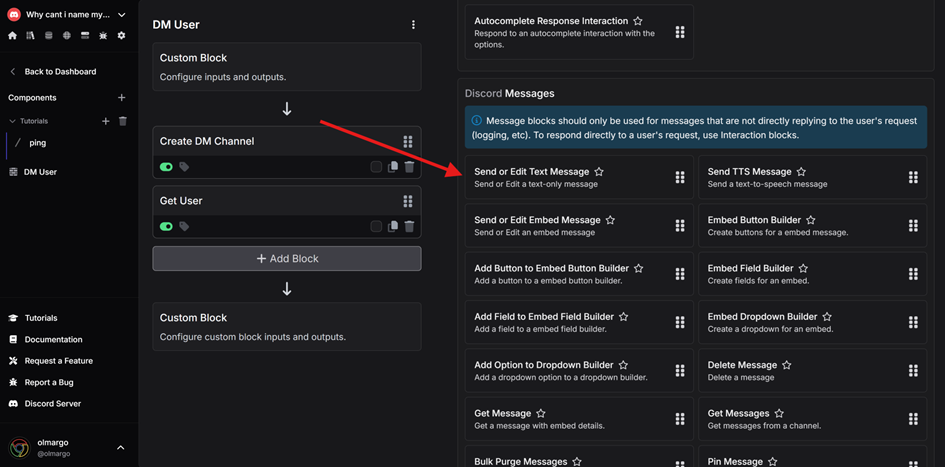Check the Get User checkbox
945x467 pixels.
(376, 227)
